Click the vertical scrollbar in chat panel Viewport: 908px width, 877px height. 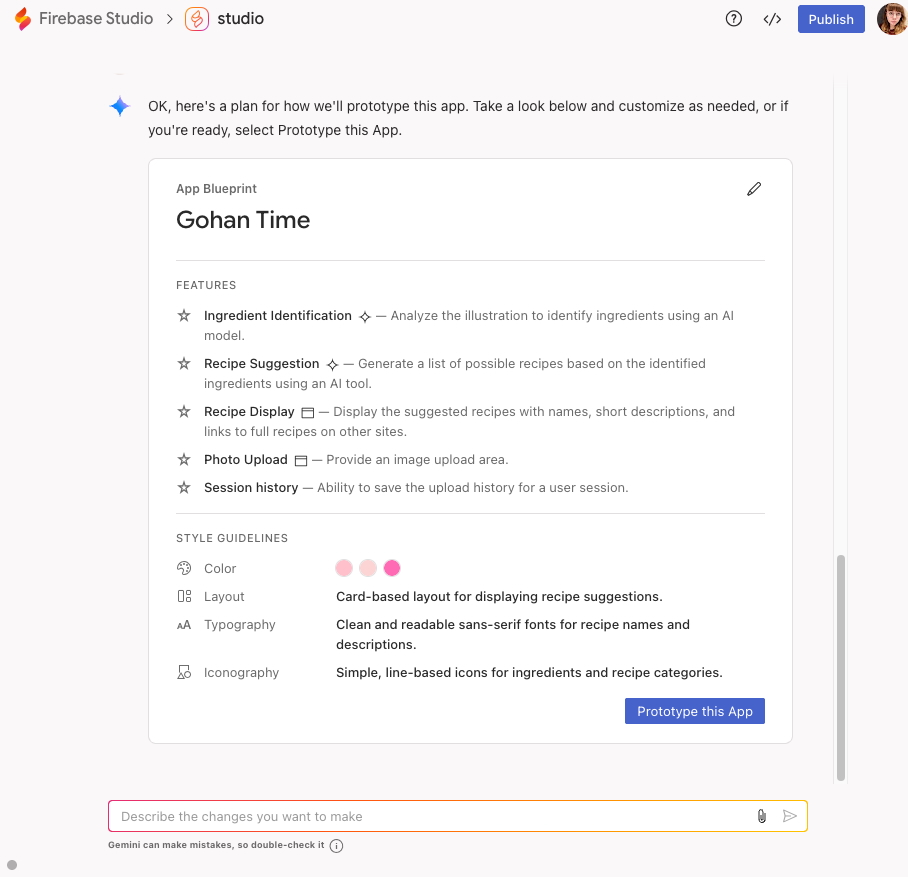click(x=841, y=665)
